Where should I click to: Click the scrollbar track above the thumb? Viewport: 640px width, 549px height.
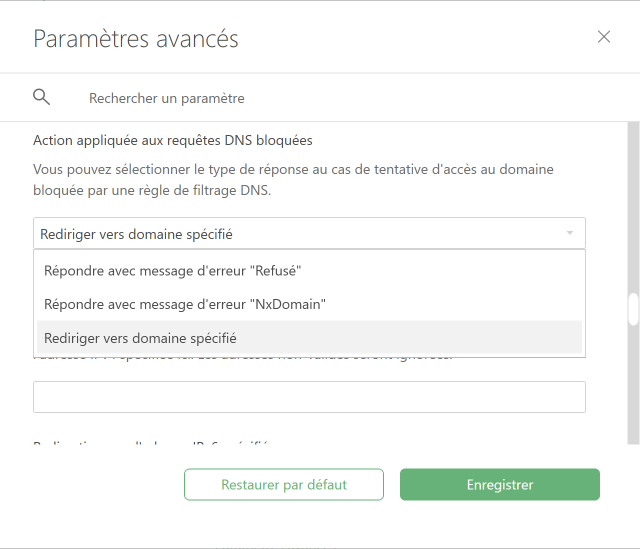coord(633,207)
